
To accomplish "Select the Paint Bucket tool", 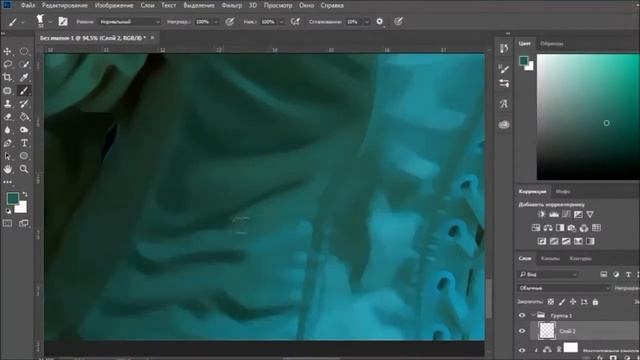I will click(24, 117).
